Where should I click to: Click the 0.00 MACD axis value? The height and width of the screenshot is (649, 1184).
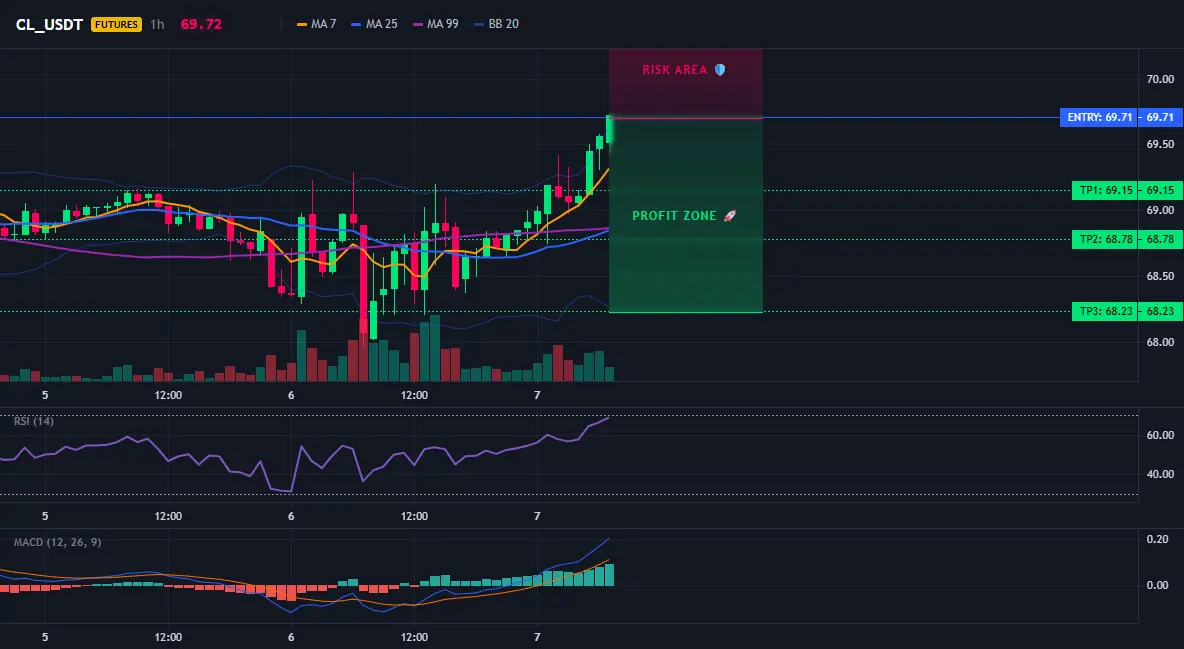(x=1157, y=585)
